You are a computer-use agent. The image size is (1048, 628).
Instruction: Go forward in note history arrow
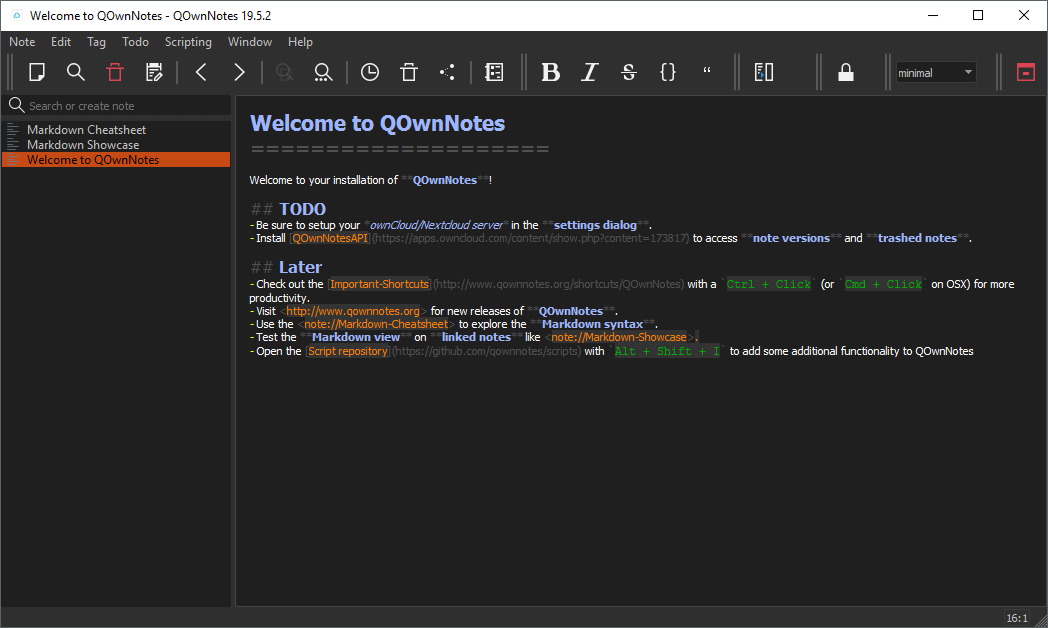239,72
